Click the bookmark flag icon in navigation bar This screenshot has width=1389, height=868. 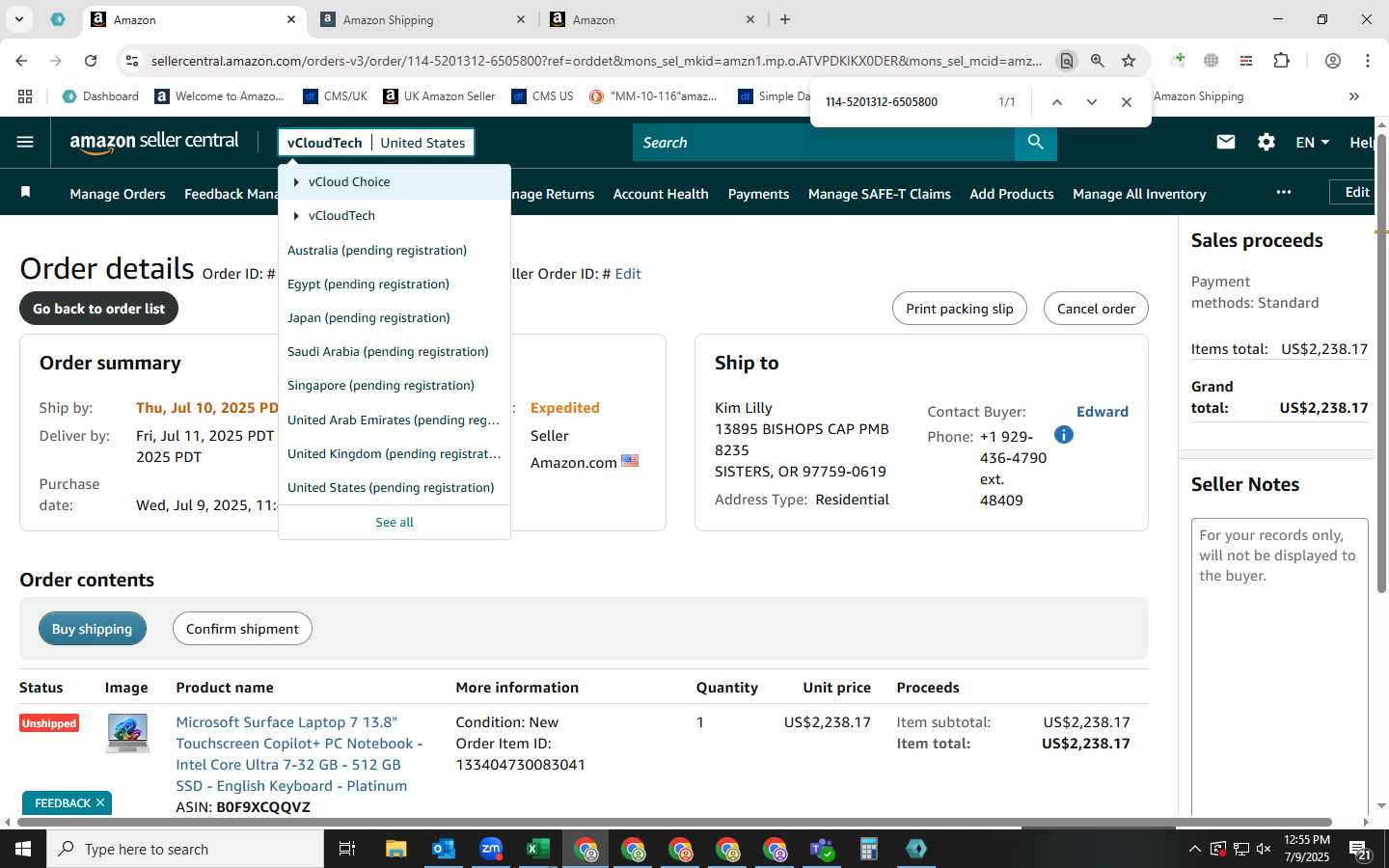click(26, 193)
